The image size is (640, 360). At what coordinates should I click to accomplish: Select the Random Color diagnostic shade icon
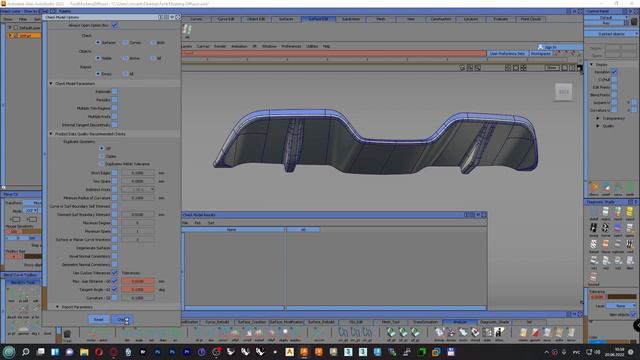tap(618, 212)
